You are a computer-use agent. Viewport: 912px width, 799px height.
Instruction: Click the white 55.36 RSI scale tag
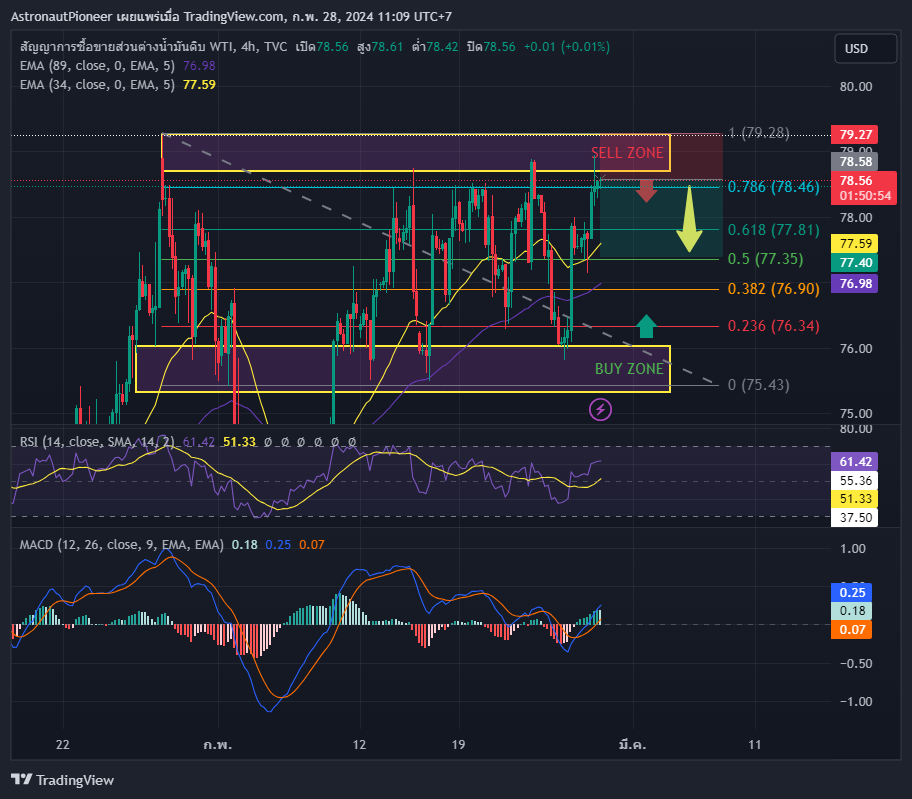tap(855, 480)
